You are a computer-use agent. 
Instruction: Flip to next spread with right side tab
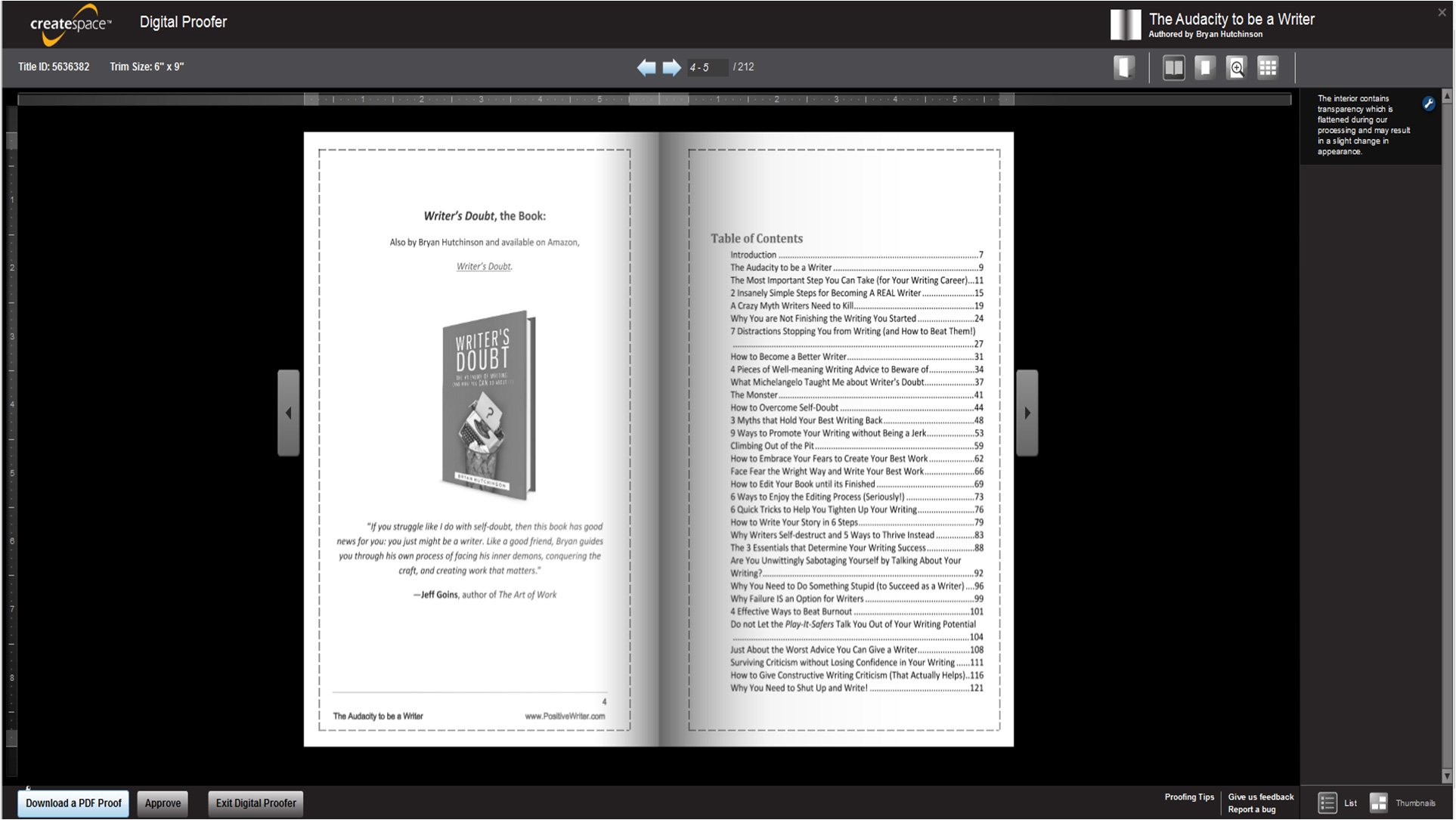pos(1027,413)
